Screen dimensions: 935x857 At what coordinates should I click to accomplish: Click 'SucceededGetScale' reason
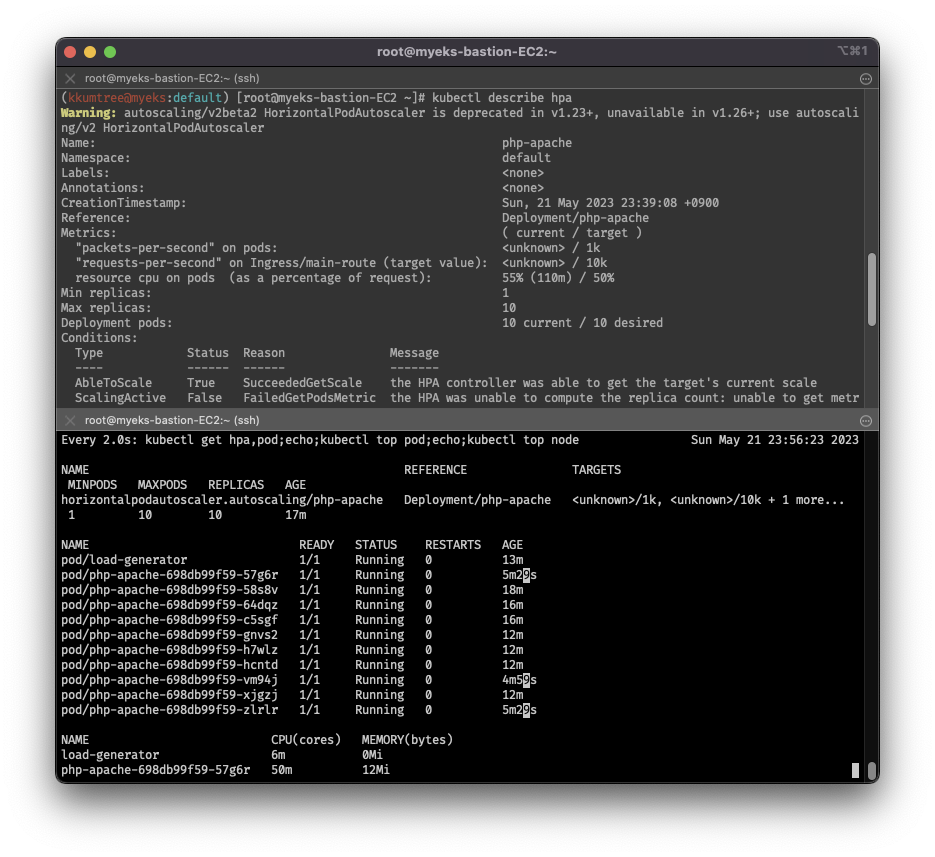pos(302,383)
